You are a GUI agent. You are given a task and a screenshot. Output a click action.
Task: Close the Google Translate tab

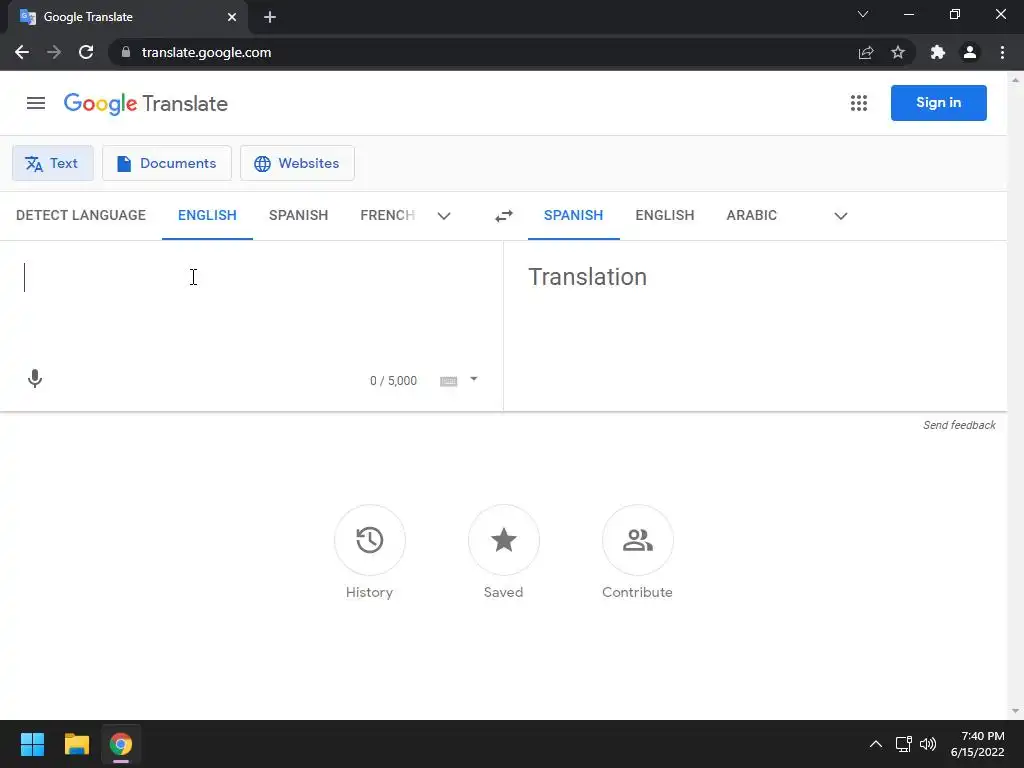232,17
